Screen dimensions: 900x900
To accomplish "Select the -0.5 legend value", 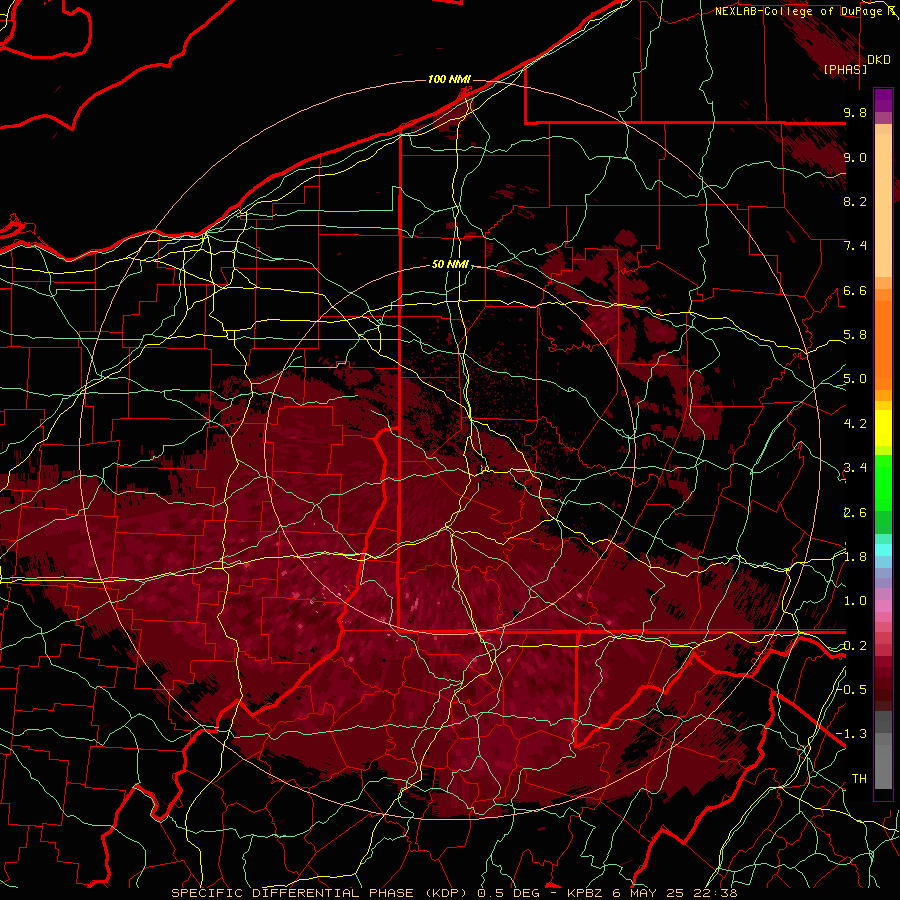I will [852, 689].
